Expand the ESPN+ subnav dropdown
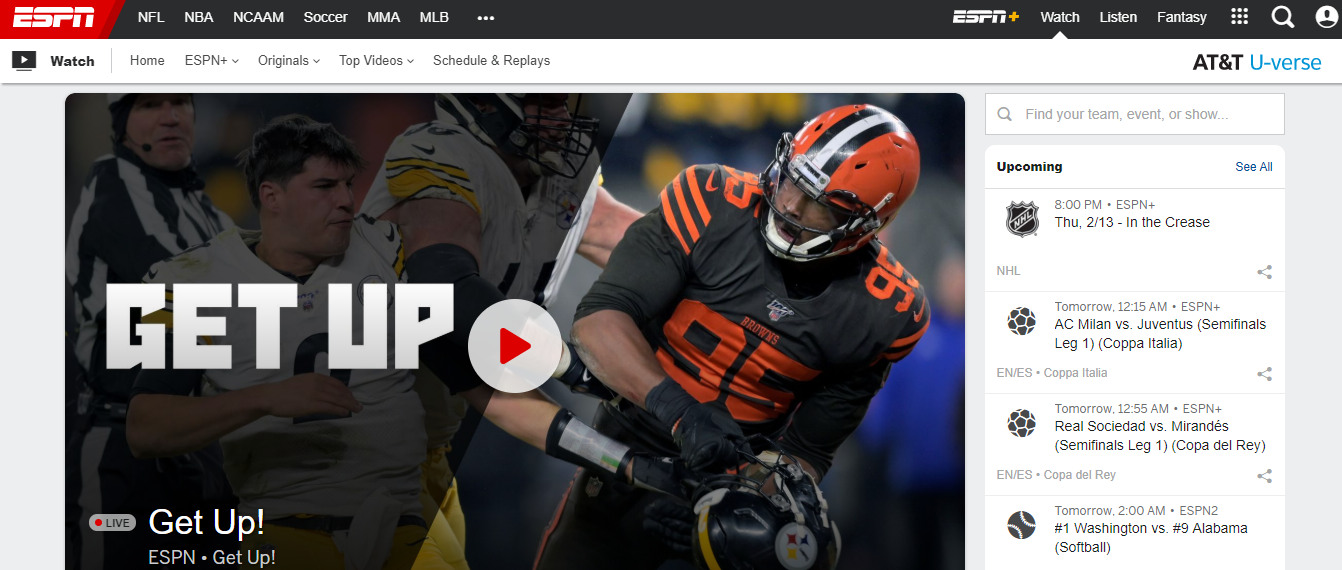 tap(212, 61)
